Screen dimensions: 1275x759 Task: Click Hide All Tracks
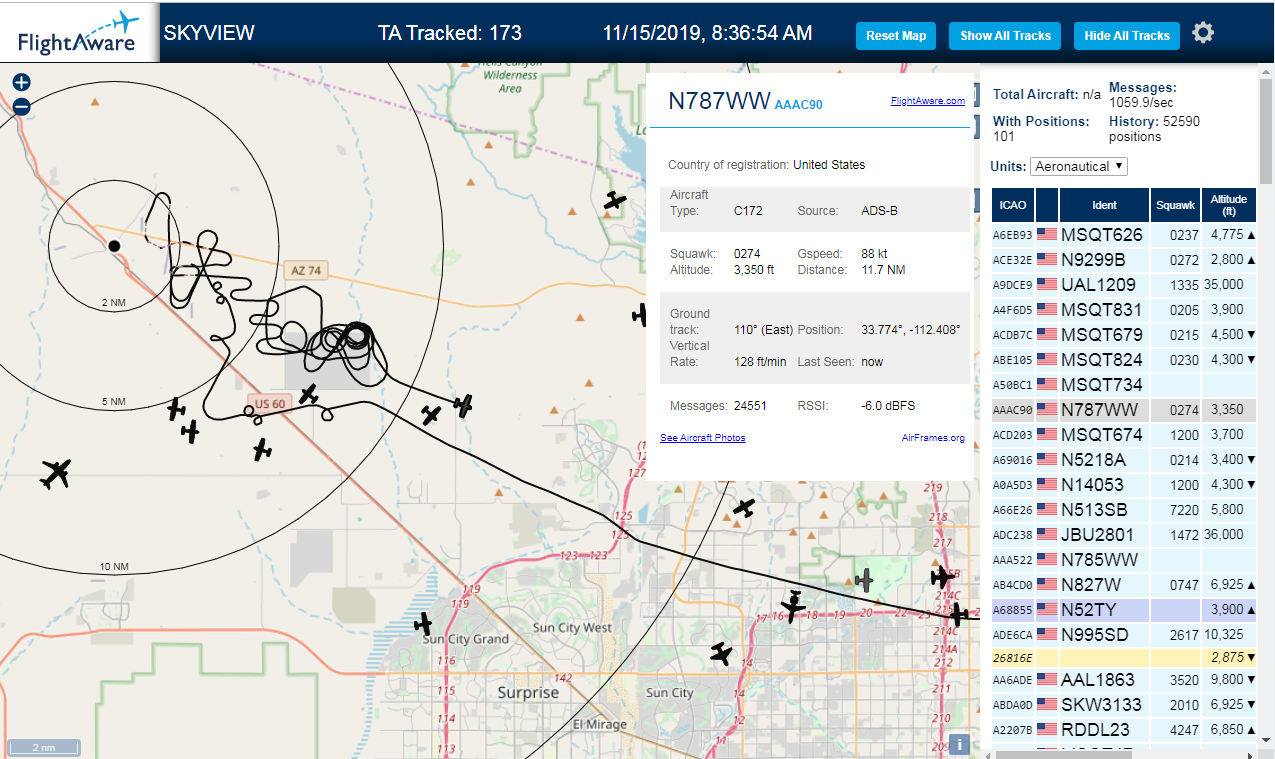pyautogui.click(x=1127, y=36)
